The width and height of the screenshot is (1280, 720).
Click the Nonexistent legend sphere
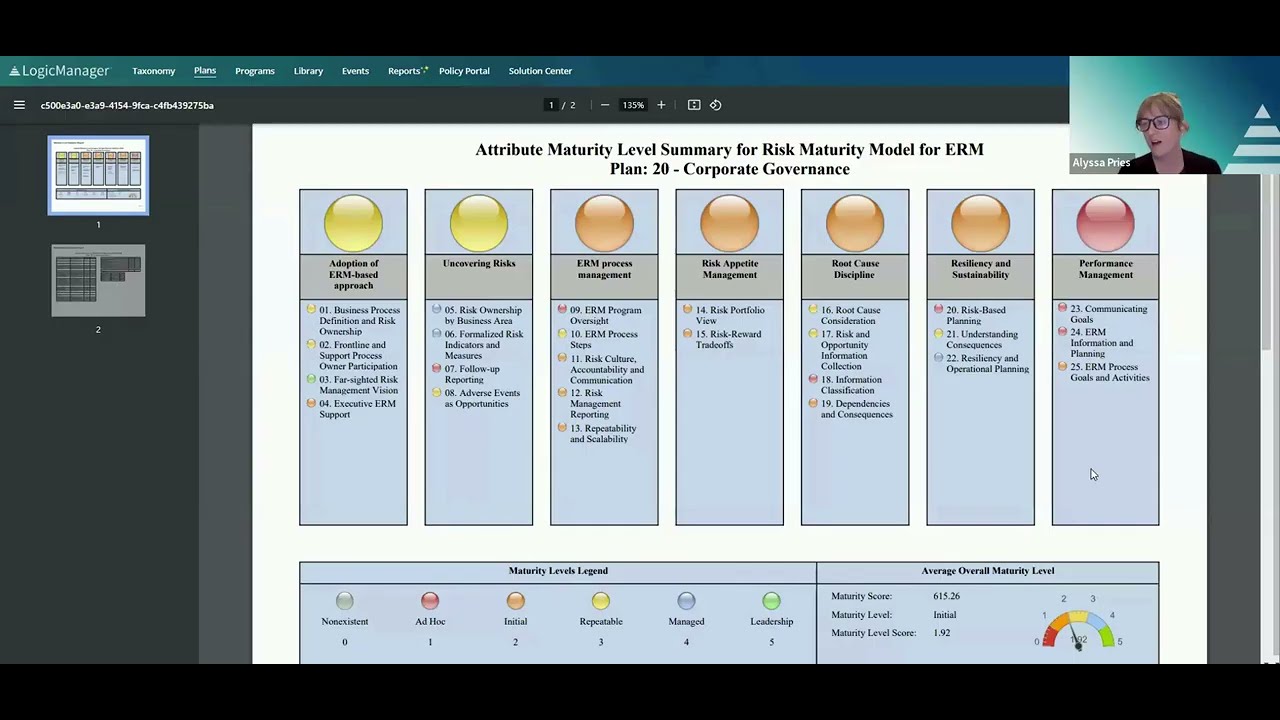(345, 601)
